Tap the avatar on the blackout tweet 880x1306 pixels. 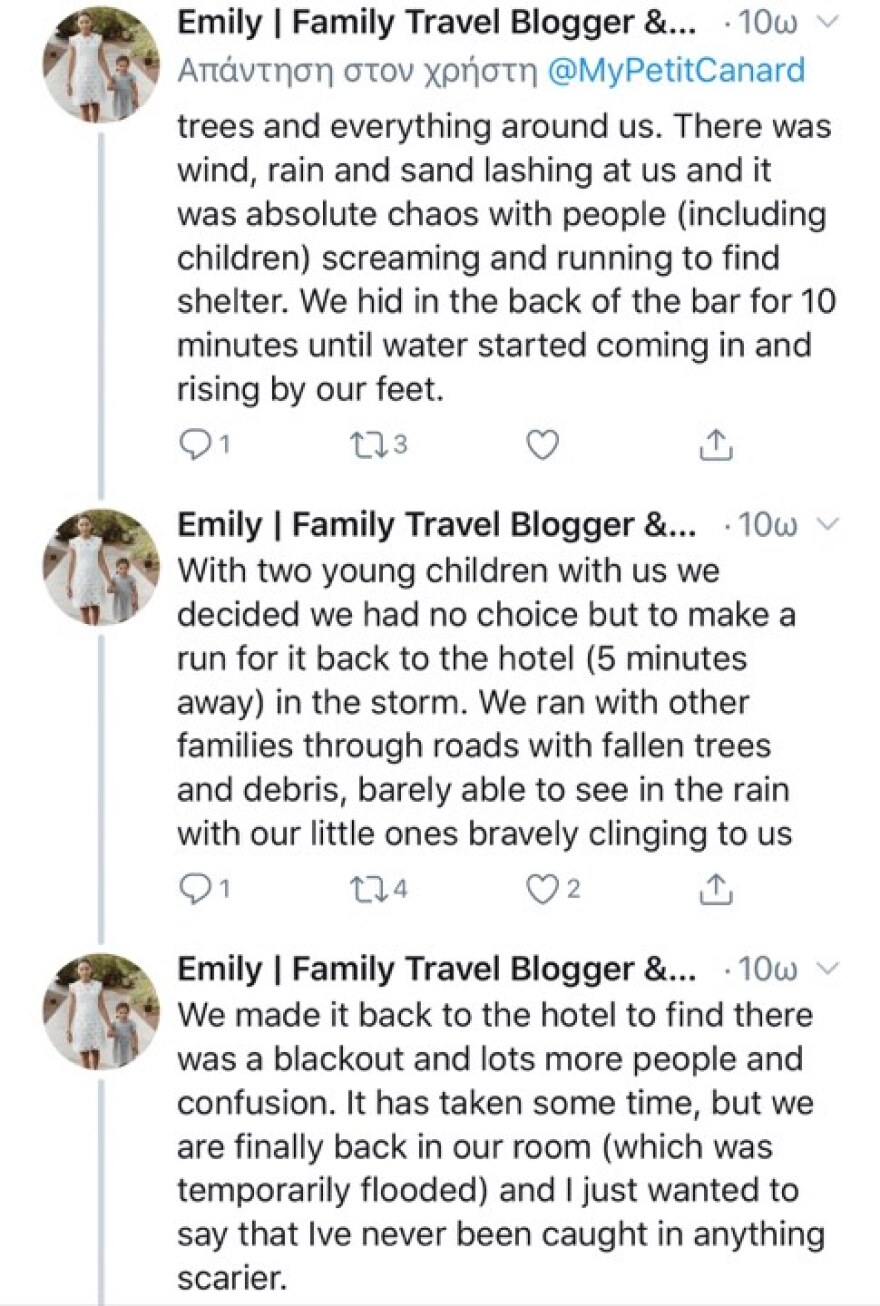(x=100, y=1009)
